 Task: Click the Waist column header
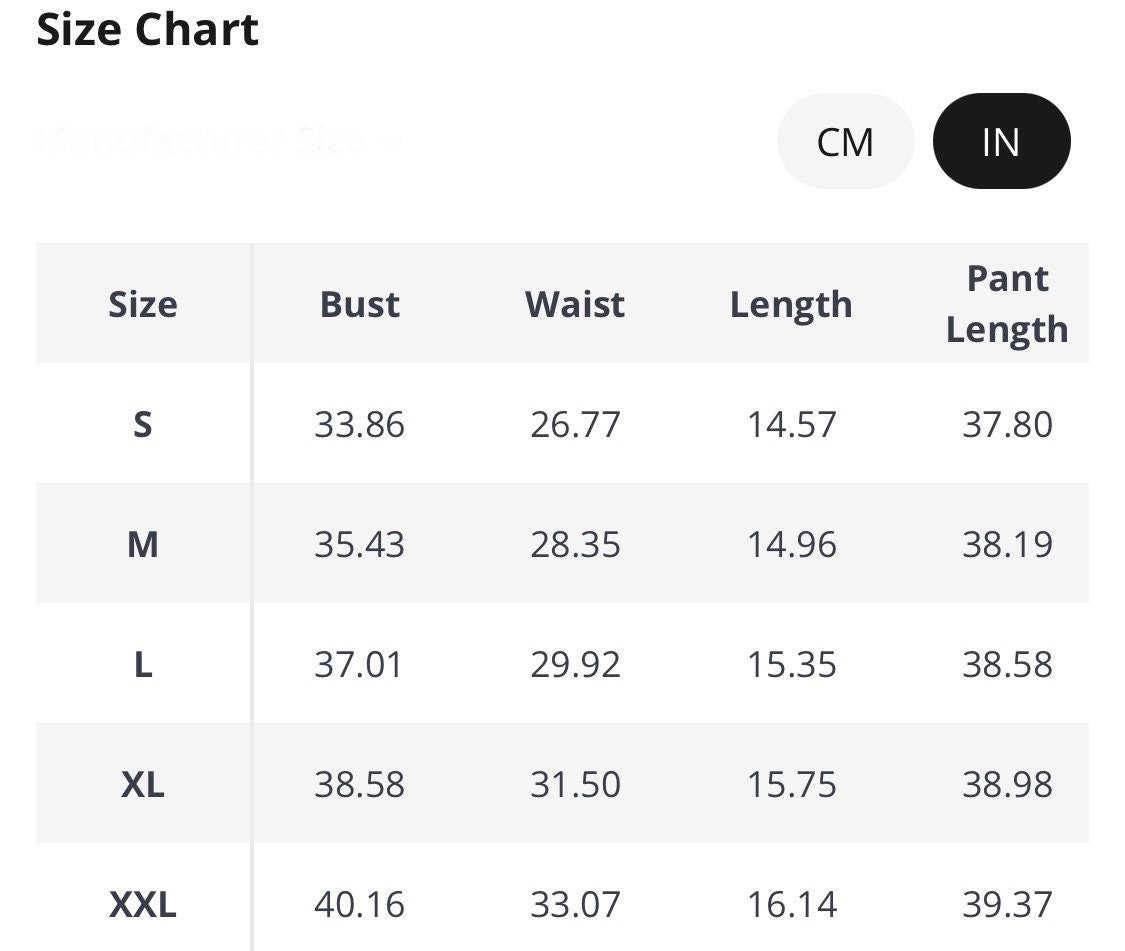tap(575, 304)
